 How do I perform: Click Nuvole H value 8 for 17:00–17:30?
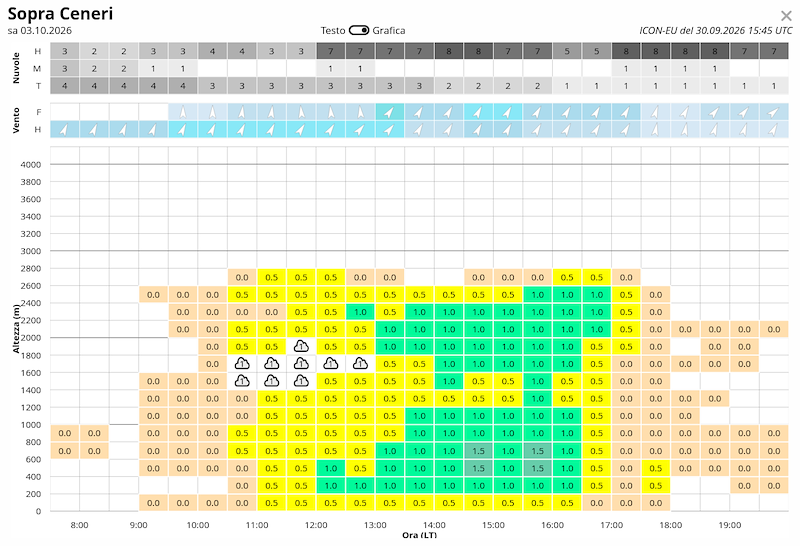point(626,51)
